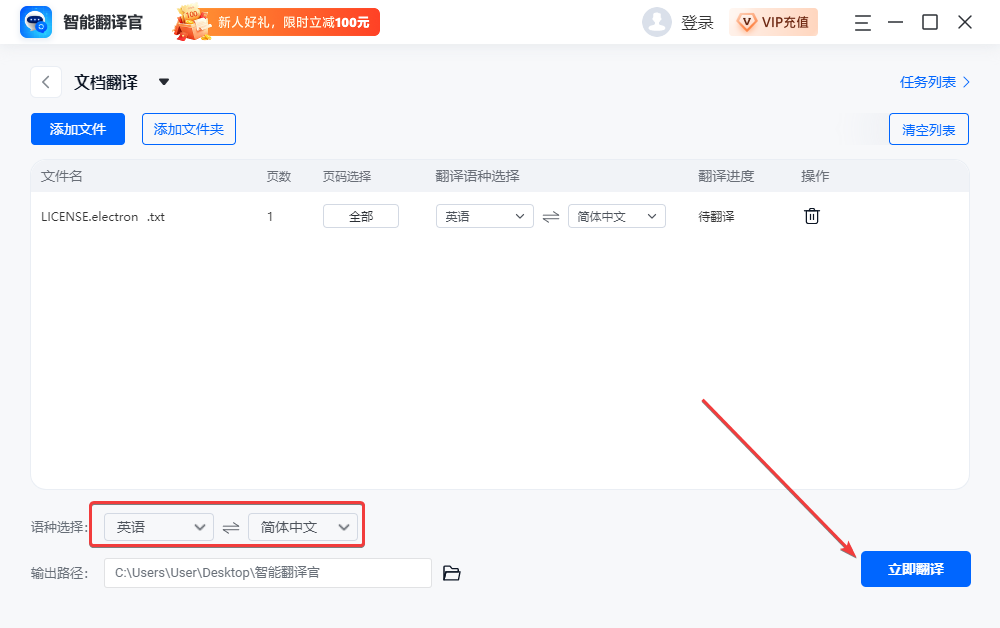Open the 英语 dropdown in 语种选择
The height and width of the screenshot is (628, 1000).
157,526
